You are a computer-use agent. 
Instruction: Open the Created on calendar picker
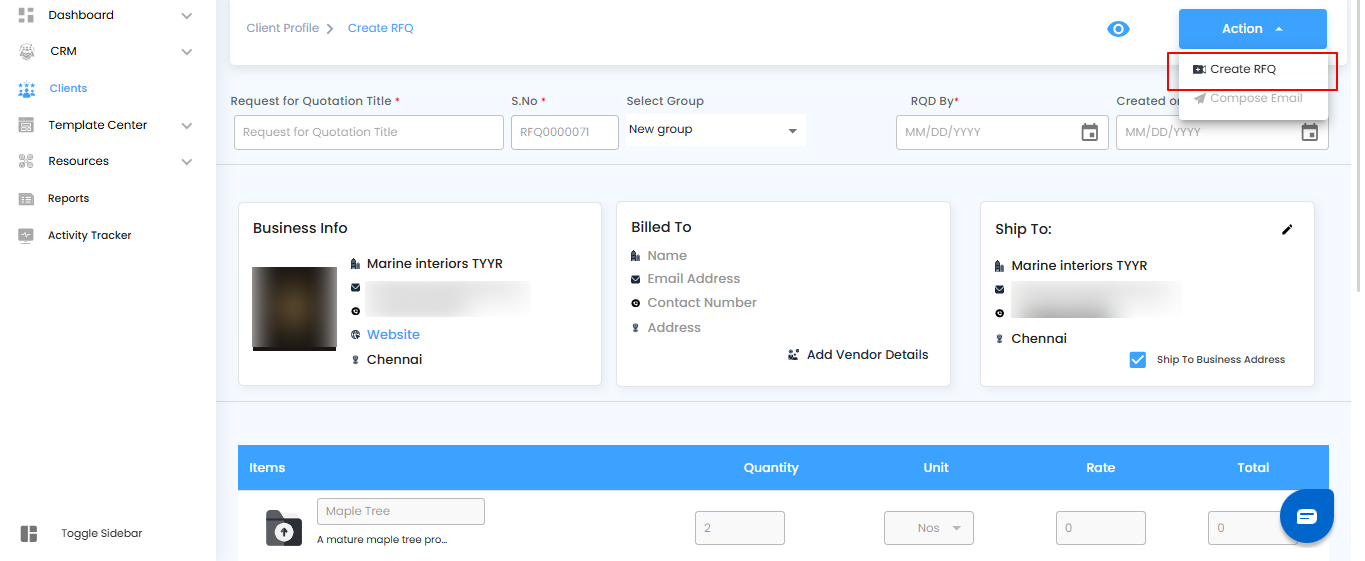(x=1309, y=132)
